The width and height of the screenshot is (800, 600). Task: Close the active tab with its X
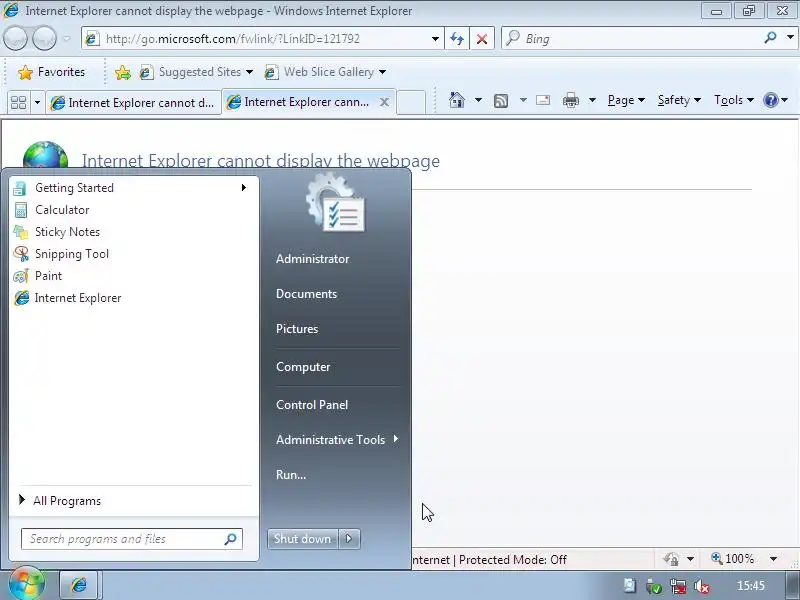384,103
